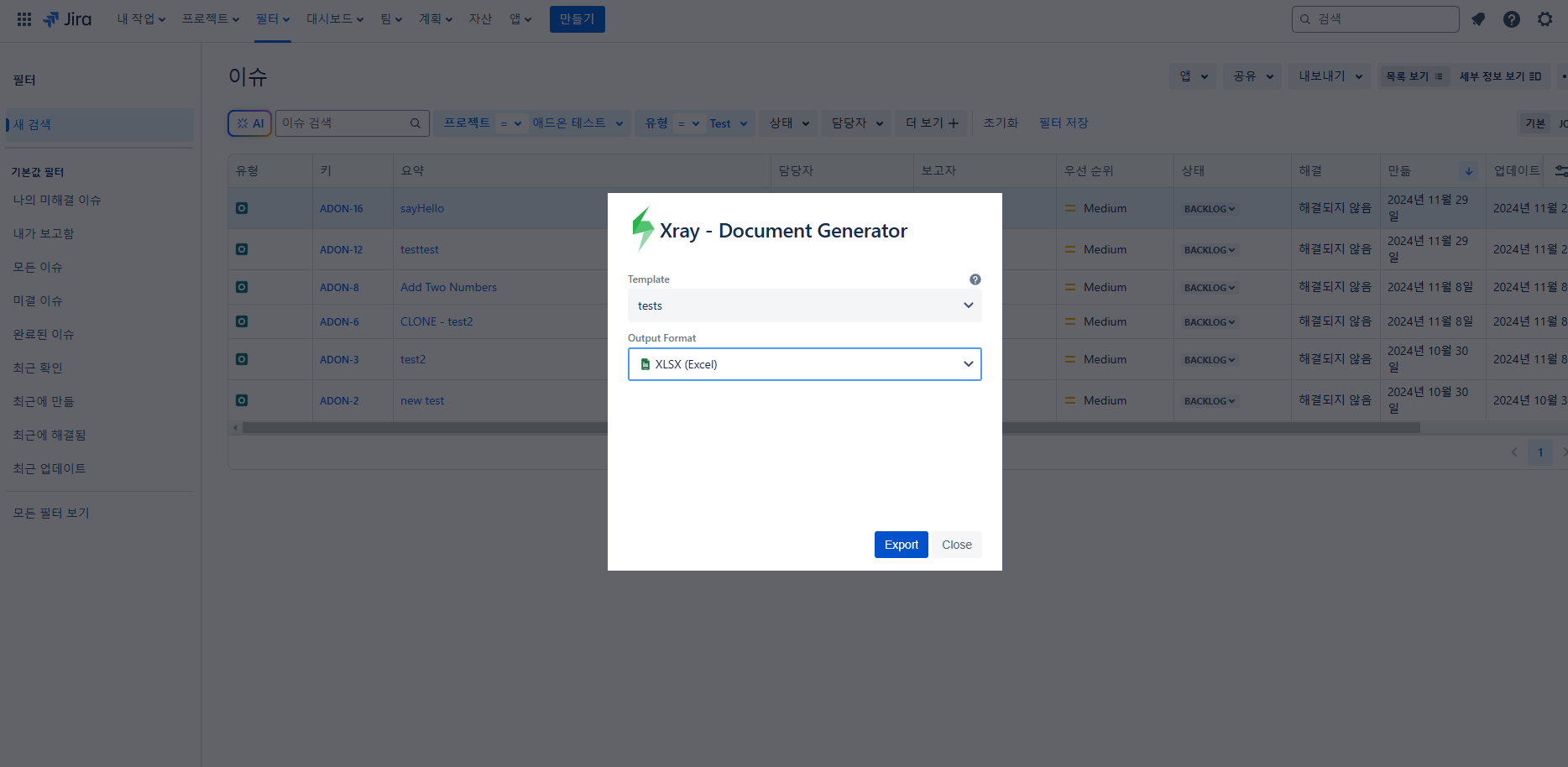Open the 앱 dropdown in the issue header

coord(1193,76)
